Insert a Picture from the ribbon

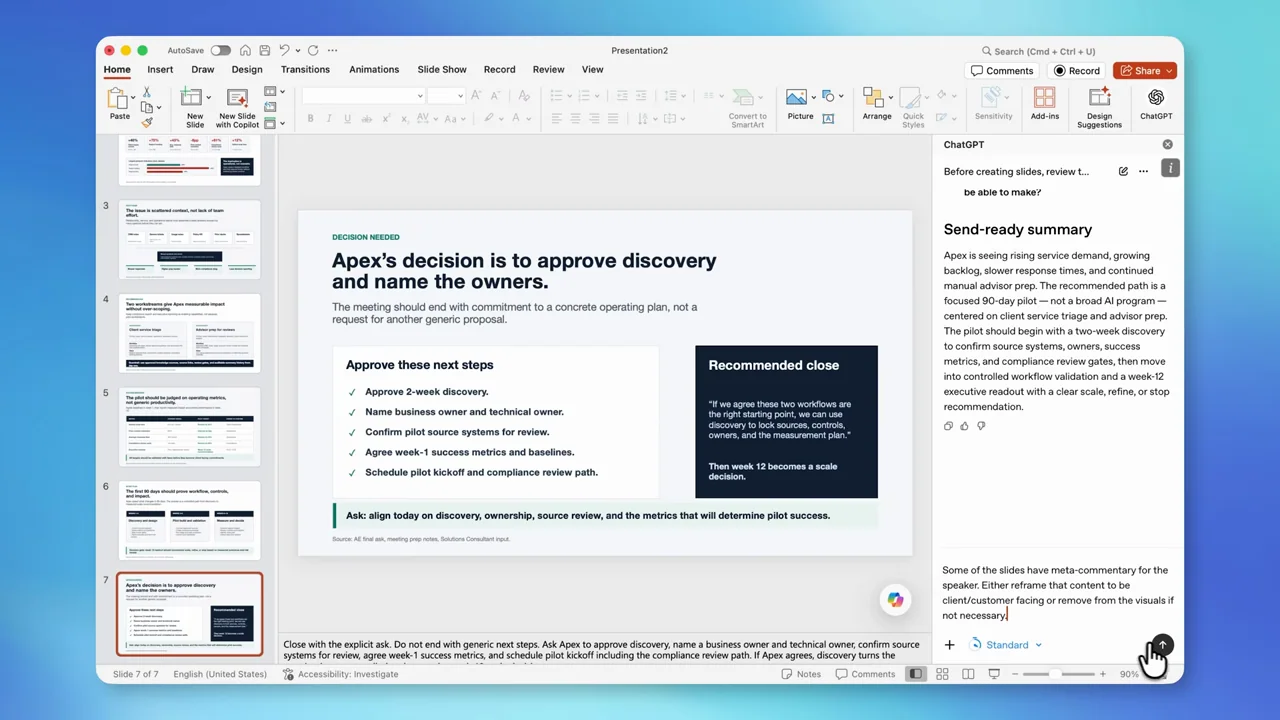pyautogui.click(x=800, y=104)
